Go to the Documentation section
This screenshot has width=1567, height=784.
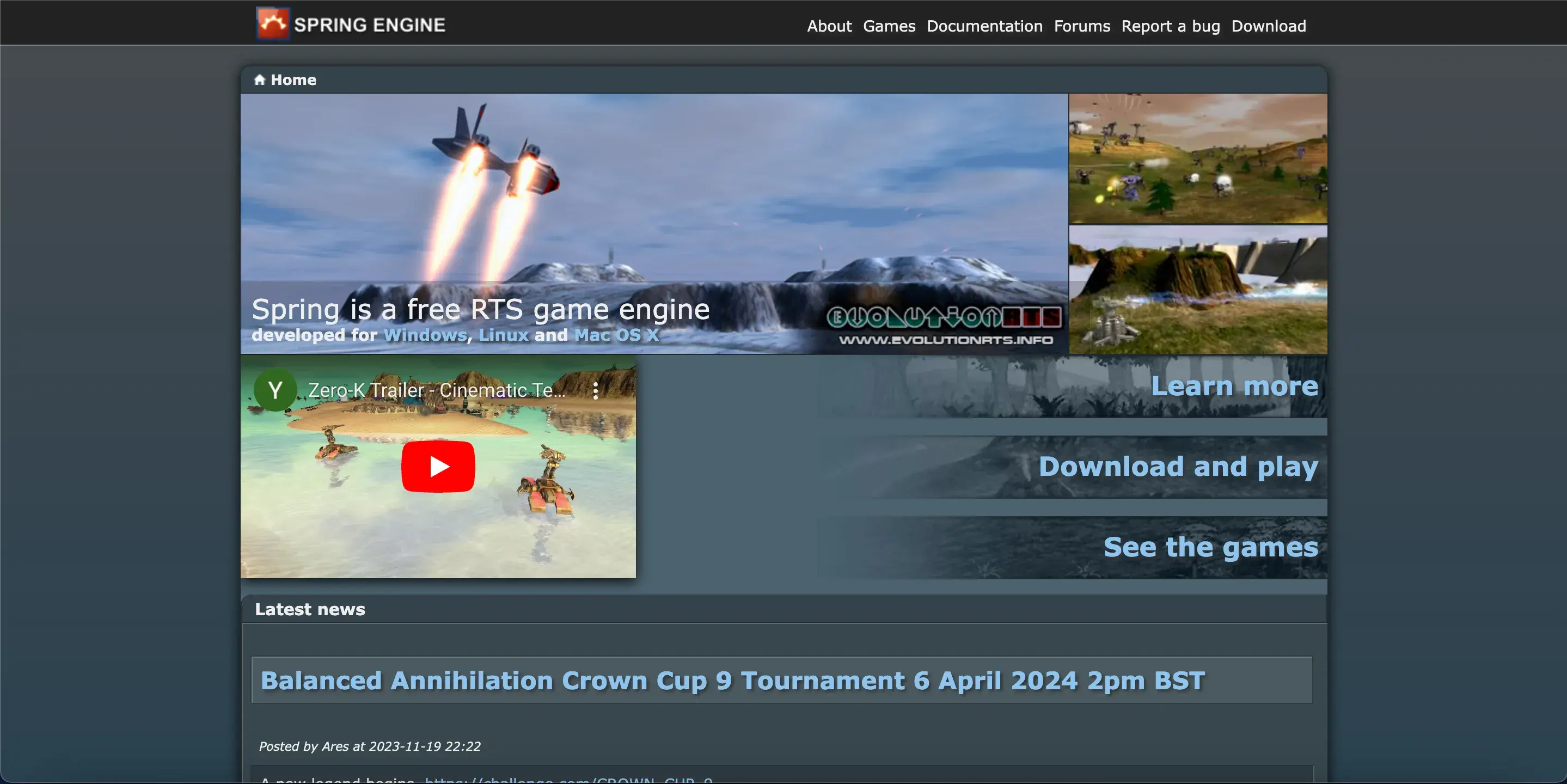984,26
